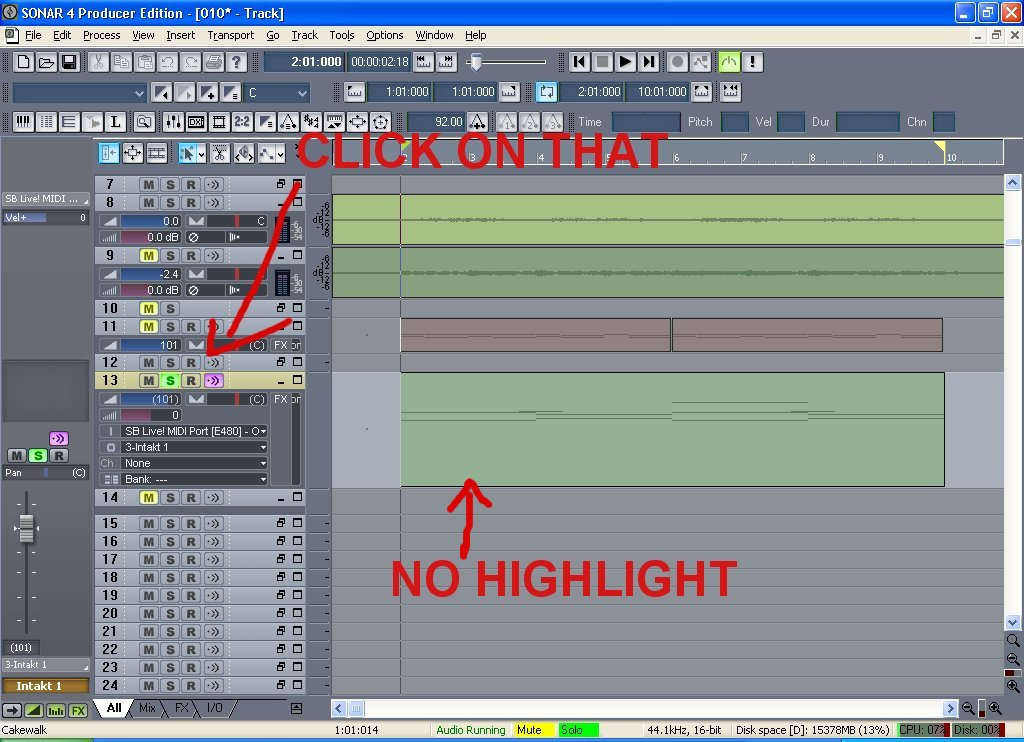Unsolo track 13 with its S button

tap(170, 380)
